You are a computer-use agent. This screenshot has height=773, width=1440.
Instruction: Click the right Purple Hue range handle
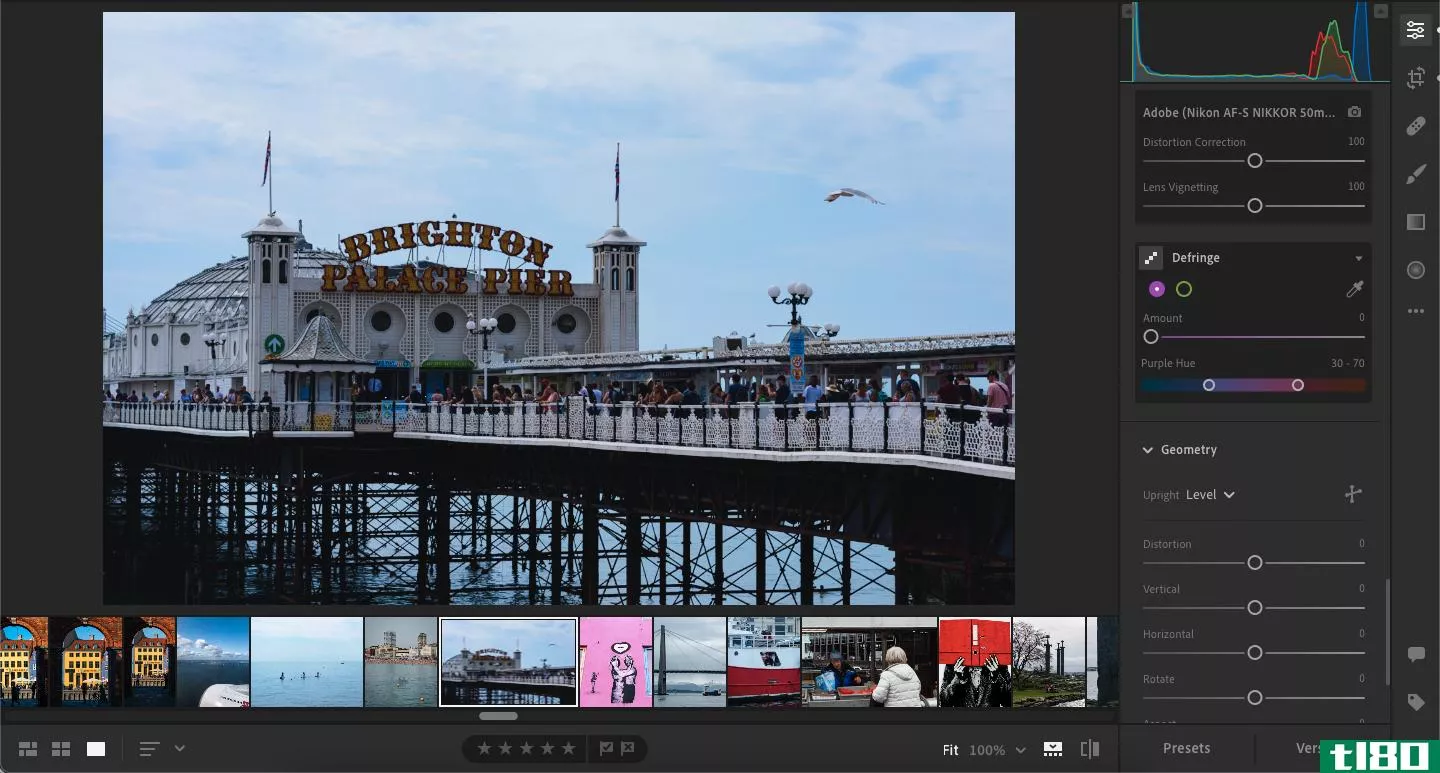(x=1297, y=385)
